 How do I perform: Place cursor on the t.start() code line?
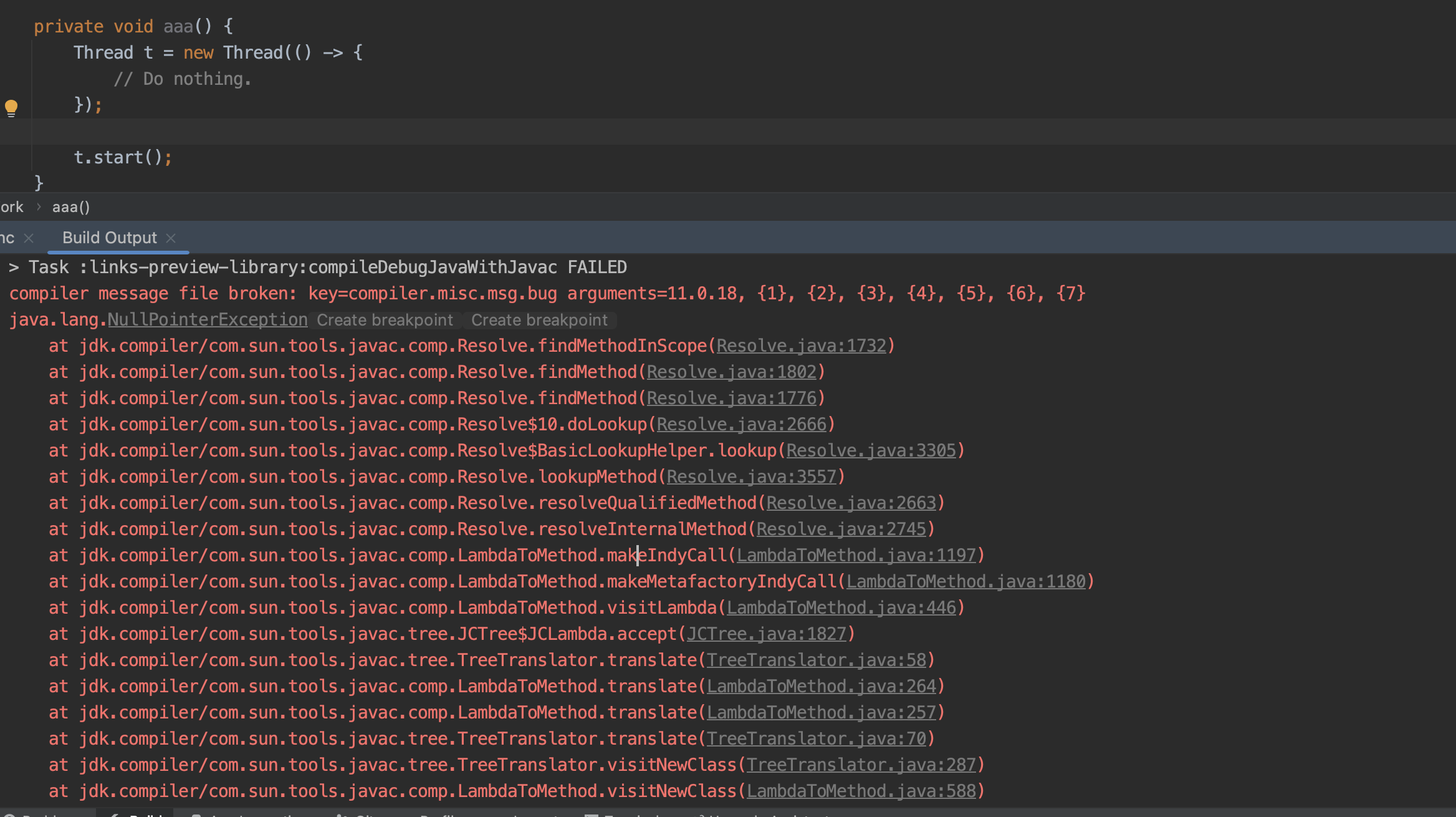(x=122, y=157)
